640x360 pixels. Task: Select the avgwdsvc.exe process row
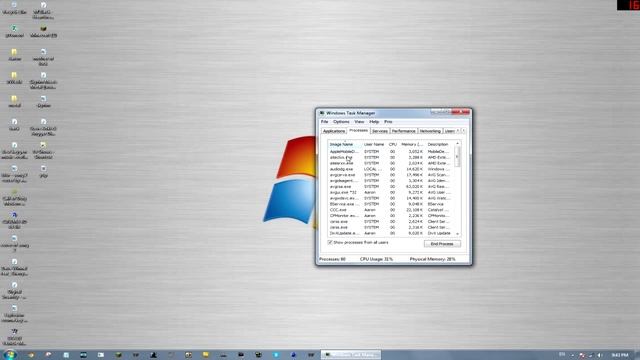coord(391,198)
